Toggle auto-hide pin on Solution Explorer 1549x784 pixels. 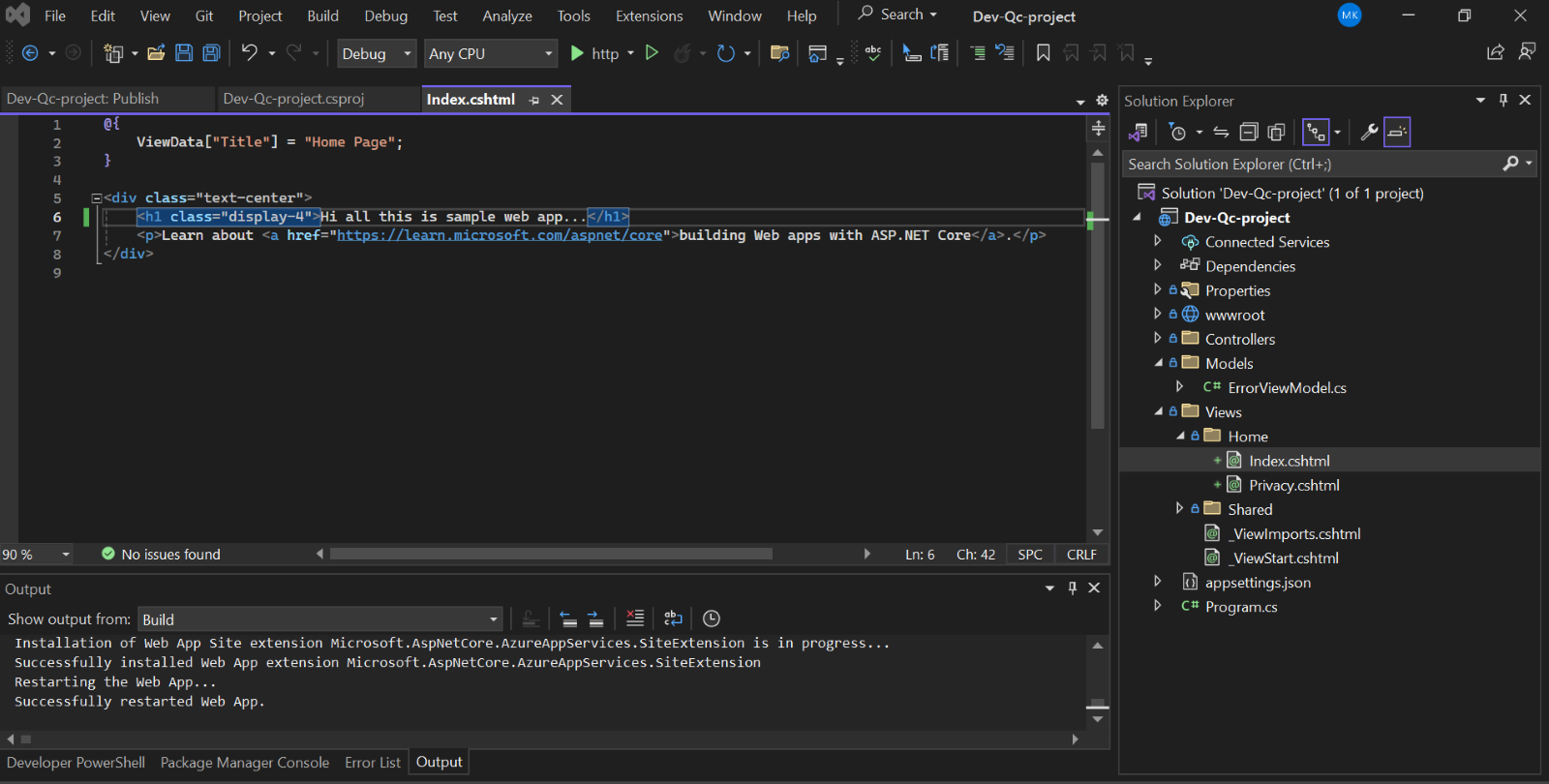[1503, 100]
